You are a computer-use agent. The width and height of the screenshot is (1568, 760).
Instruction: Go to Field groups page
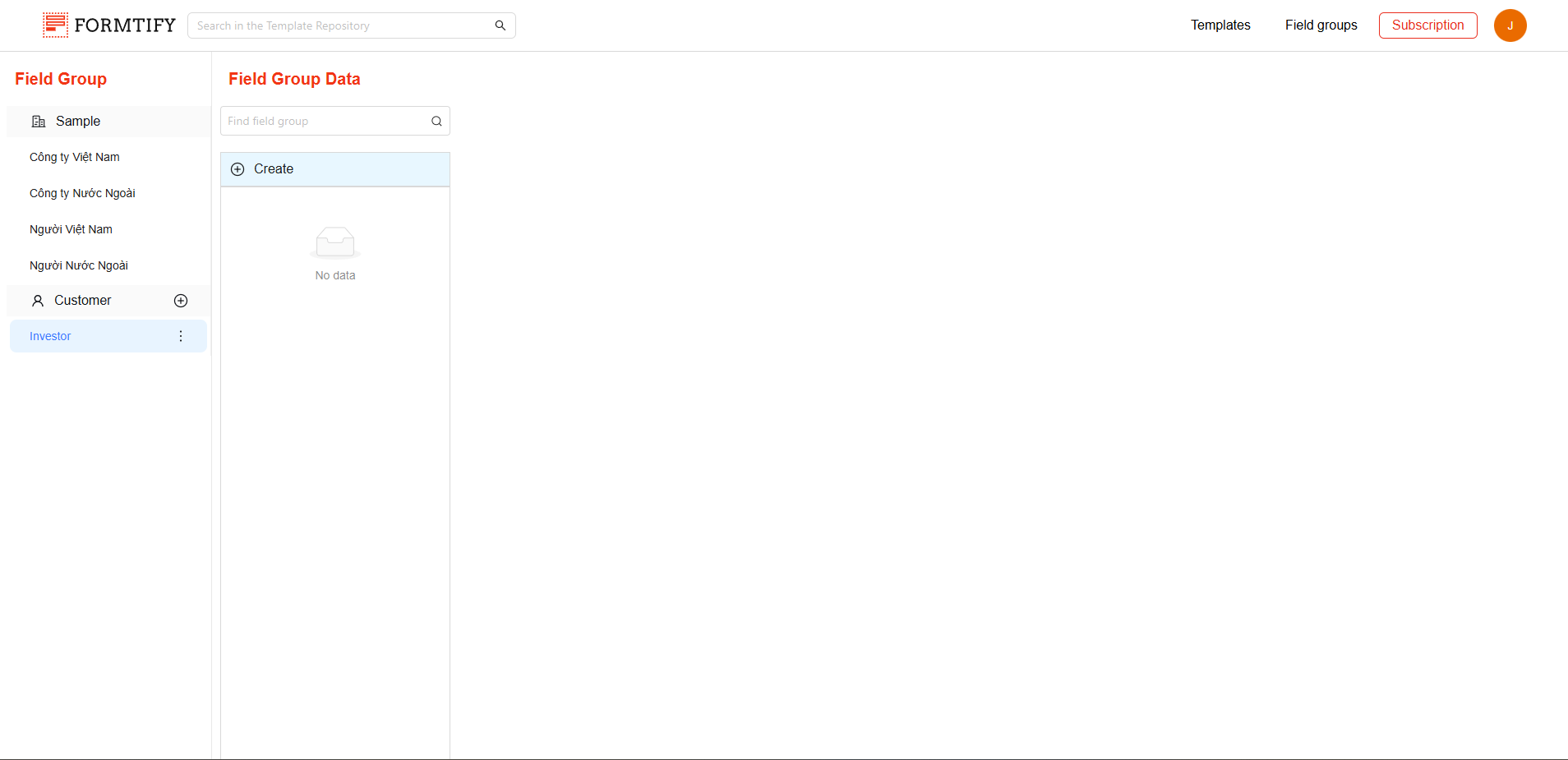click(x=1321, y=25)
